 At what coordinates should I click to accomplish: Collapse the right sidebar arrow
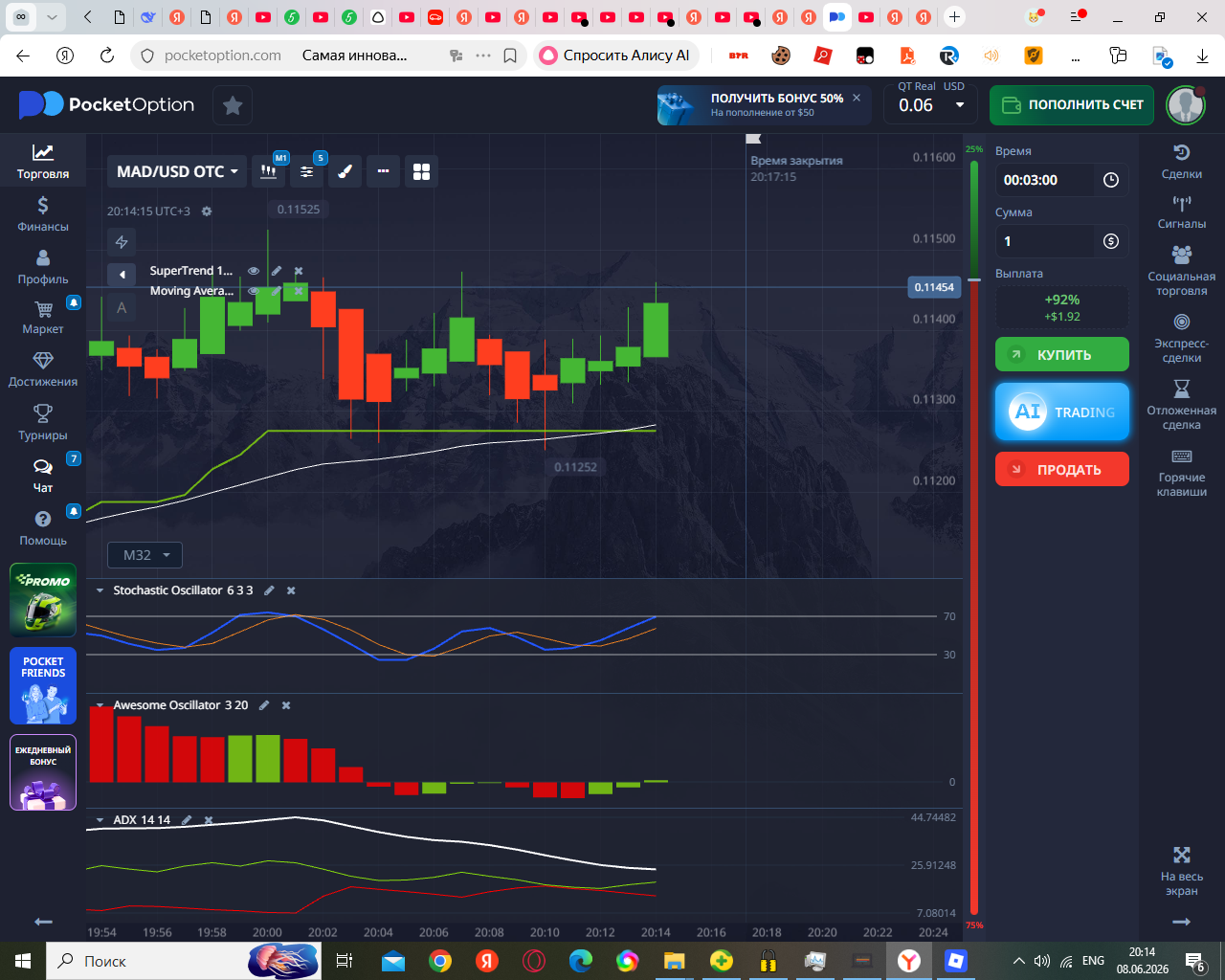1182,922
